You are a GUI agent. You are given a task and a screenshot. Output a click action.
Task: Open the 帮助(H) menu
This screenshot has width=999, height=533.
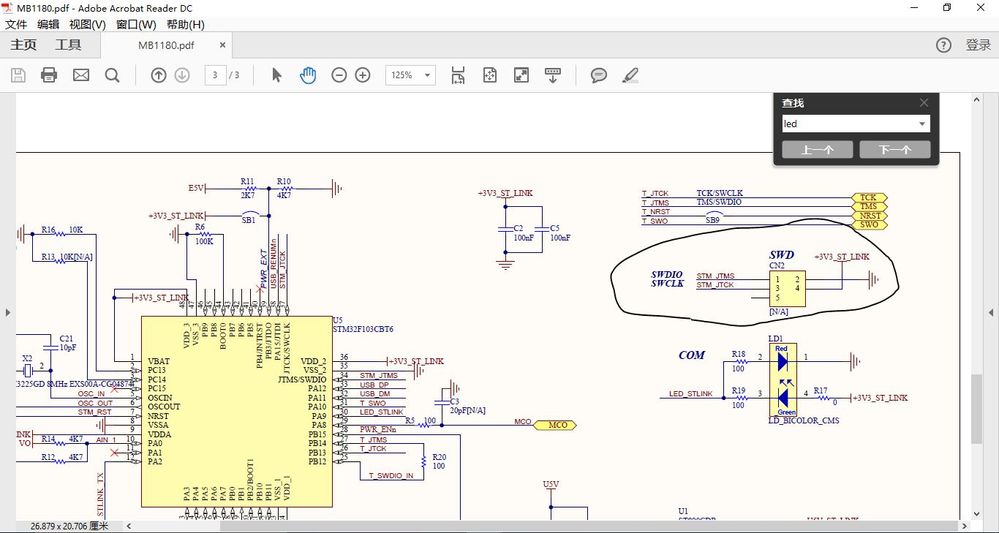coord(185,25)
